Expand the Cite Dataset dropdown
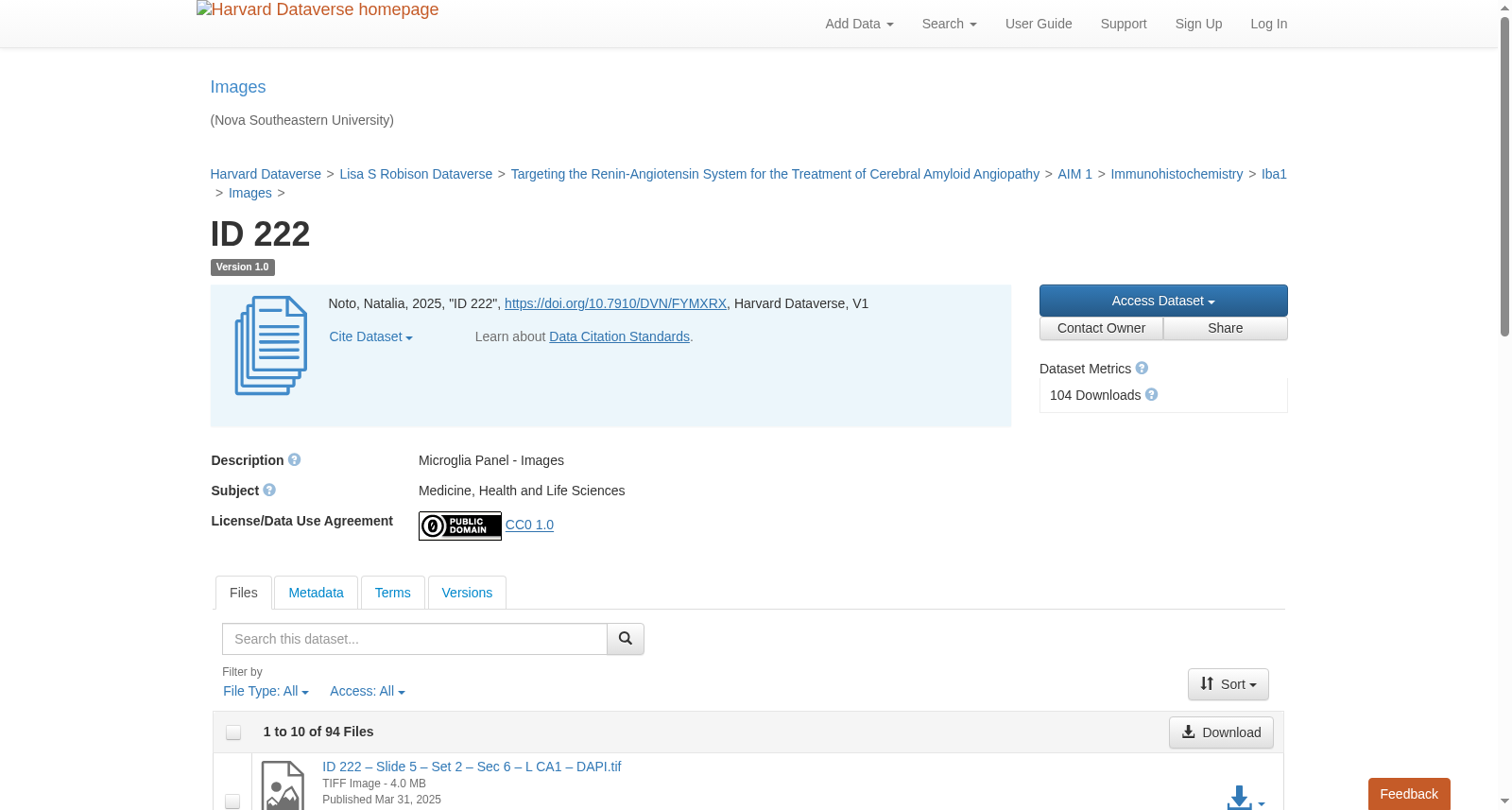This screenshot has height=810, width=1512. coord(371,336)
